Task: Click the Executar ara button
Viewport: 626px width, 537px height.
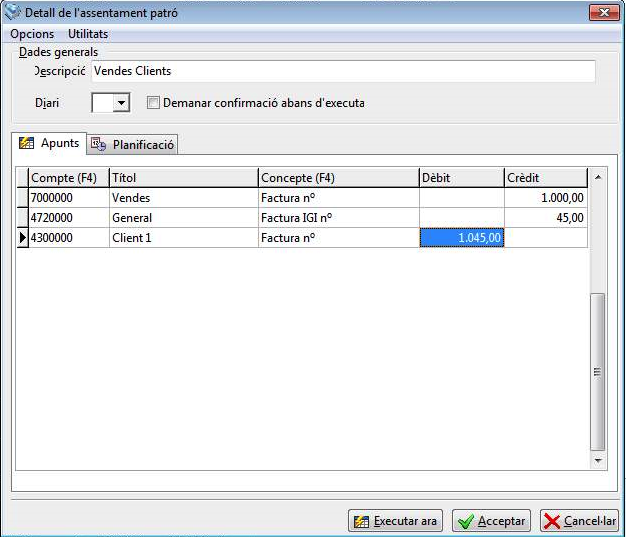Action: coord(395,521)
